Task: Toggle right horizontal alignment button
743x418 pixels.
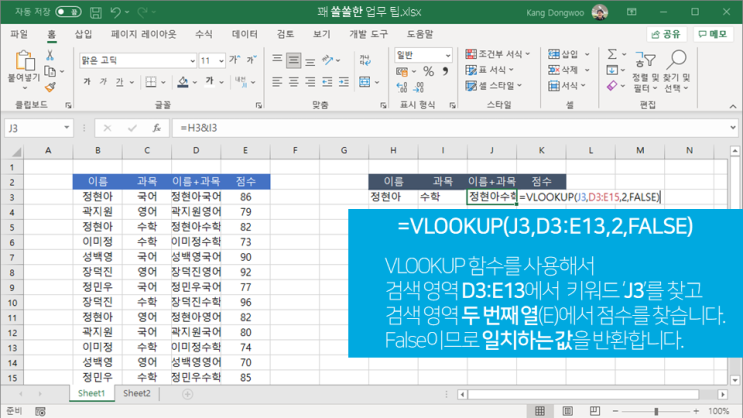Action: 310,82
